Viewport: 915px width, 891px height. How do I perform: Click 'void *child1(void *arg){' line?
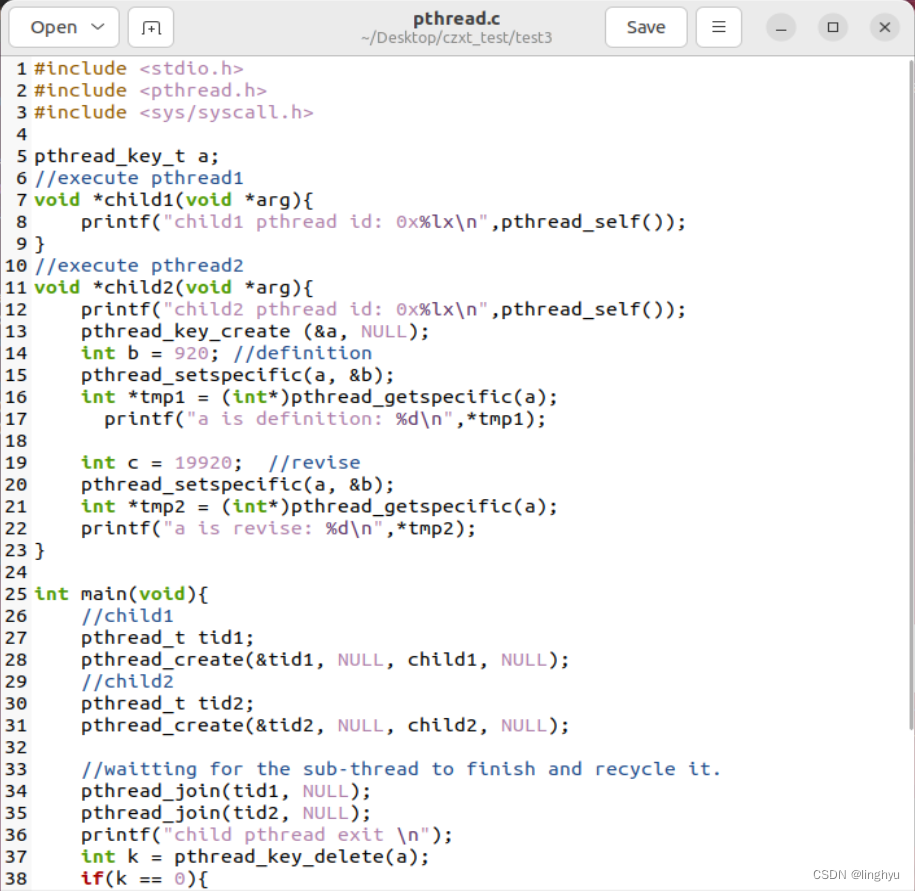tap(174, 200)
